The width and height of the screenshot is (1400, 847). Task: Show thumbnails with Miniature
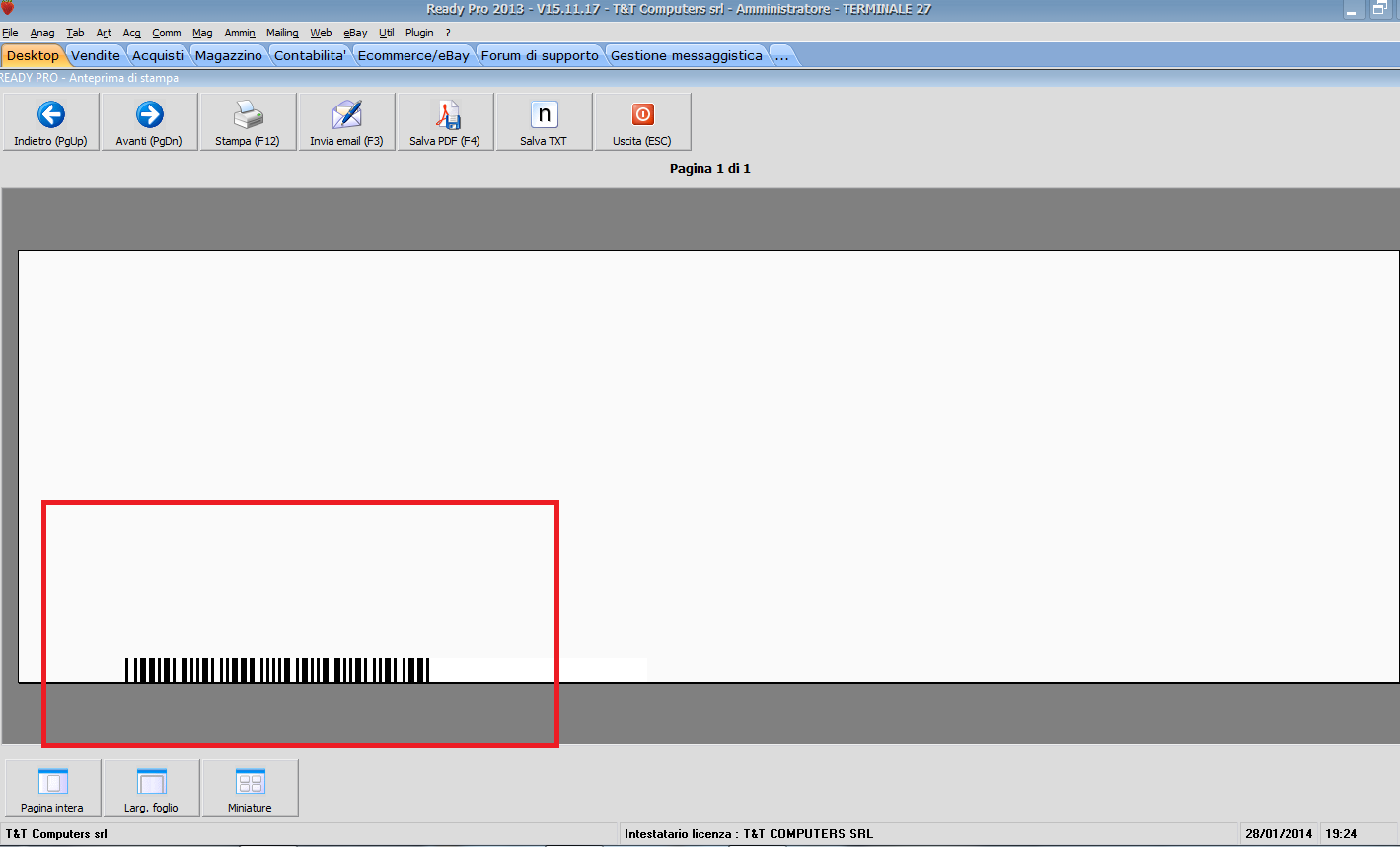250,788
